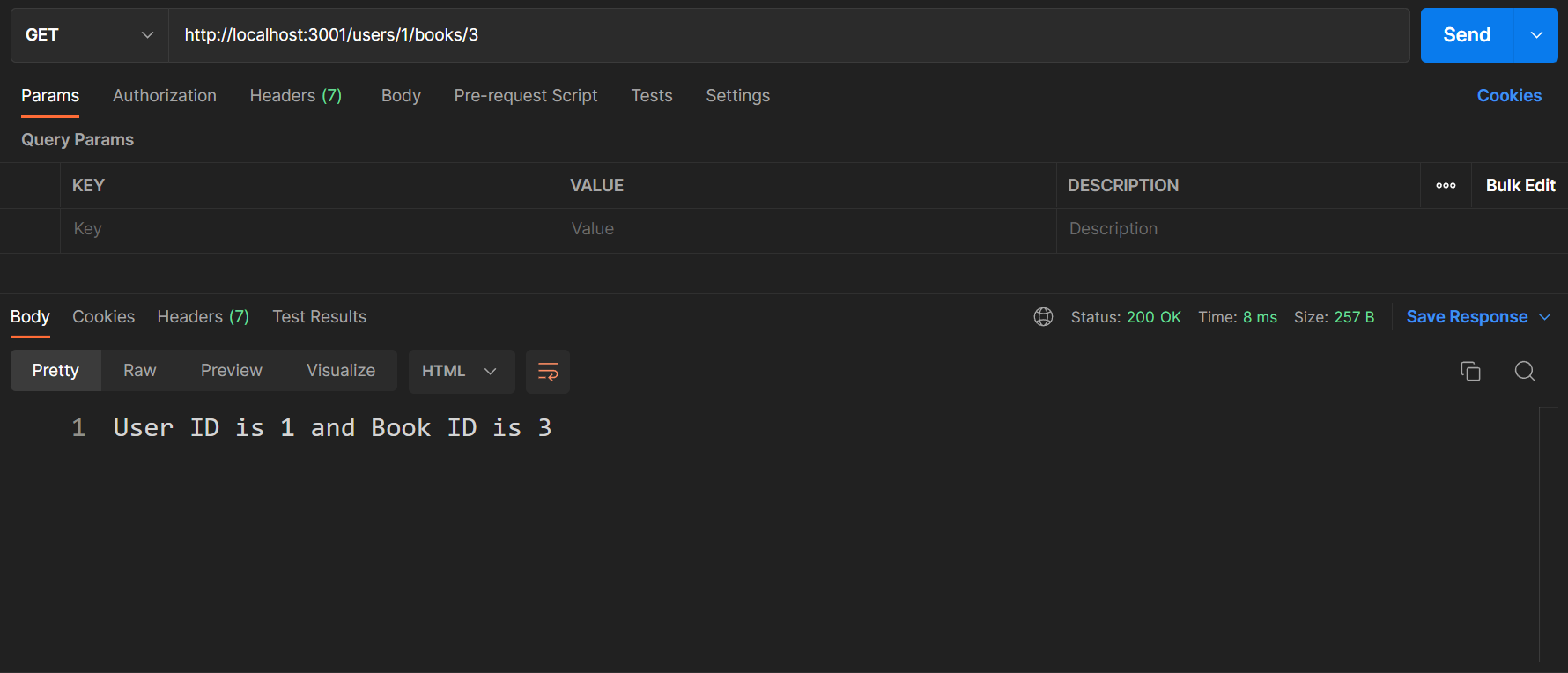Open the response Cookies tab
The height and width of the screenshot is (673, 1568).
[104, 316]
